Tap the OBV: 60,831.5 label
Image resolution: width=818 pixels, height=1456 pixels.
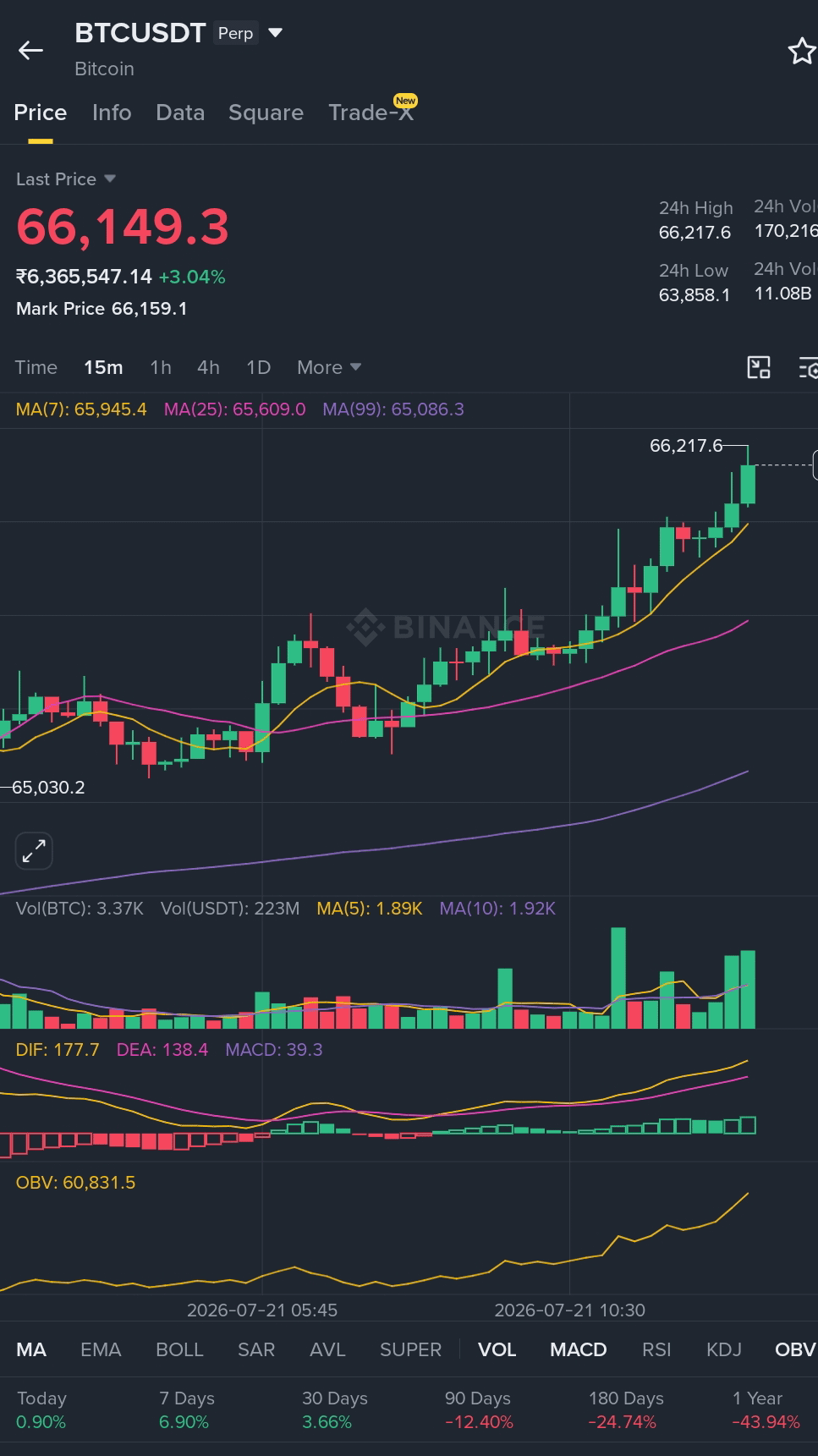[x=76, y=1183]
